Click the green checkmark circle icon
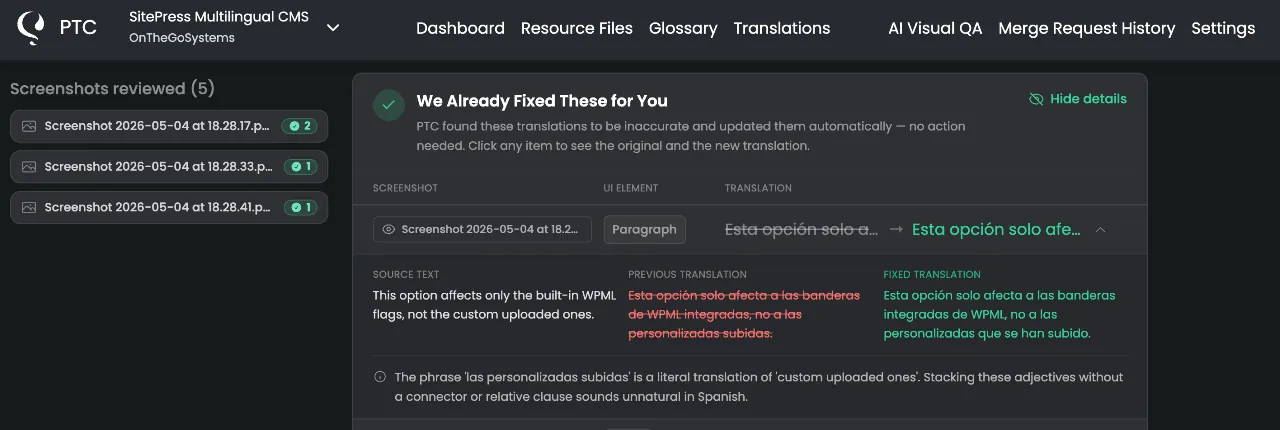The height and width of the screenshot is (430, 1280). pos(389,105)
